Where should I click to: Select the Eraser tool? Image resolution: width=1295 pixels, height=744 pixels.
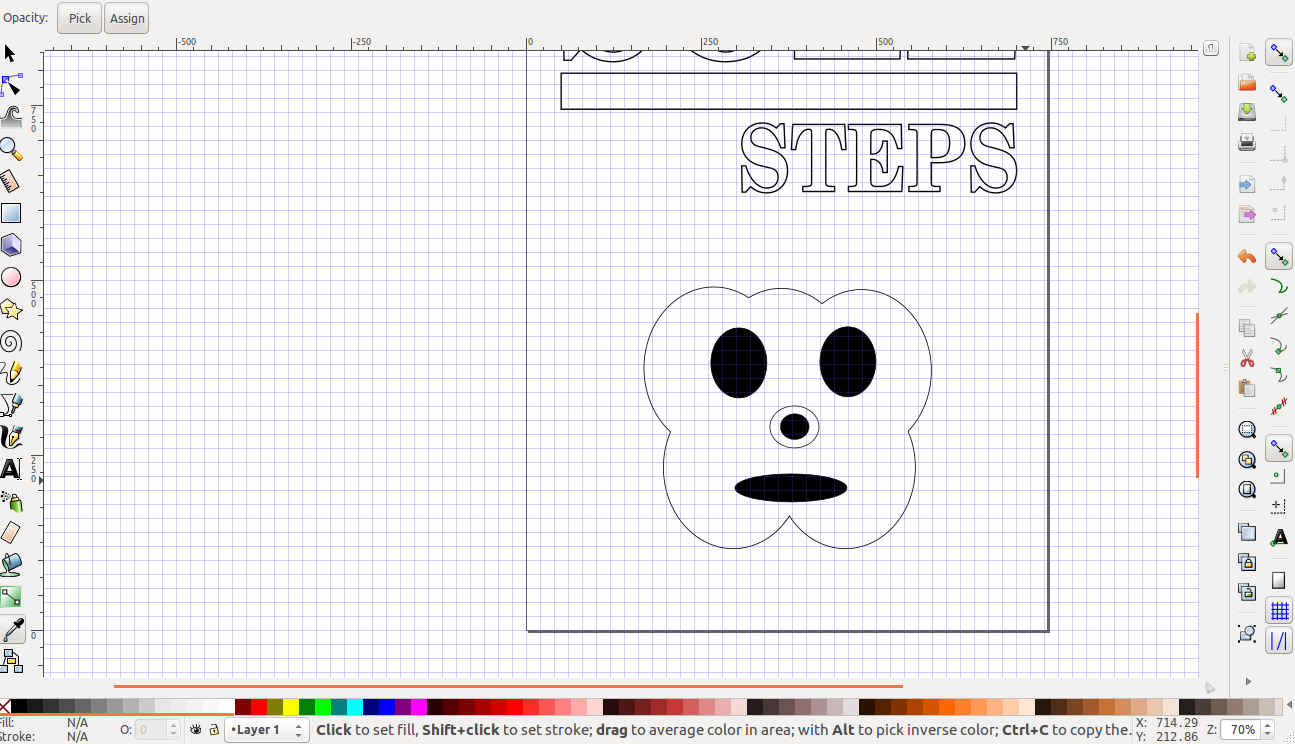[x=11, y=533]
